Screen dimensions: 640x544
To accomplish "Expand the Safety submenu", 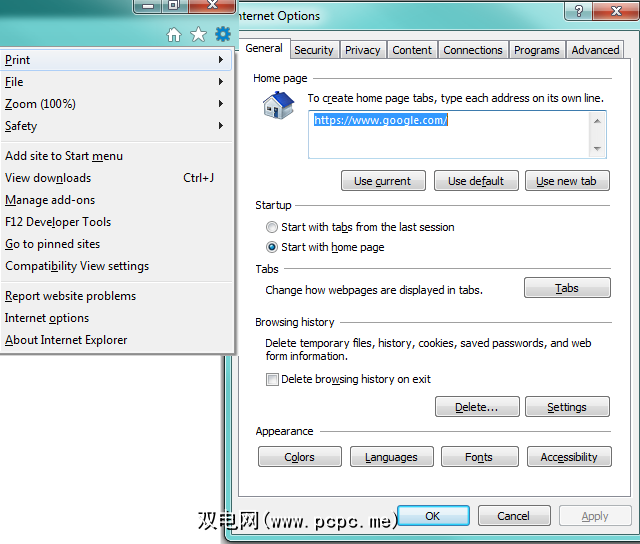I will click(116, 126).
